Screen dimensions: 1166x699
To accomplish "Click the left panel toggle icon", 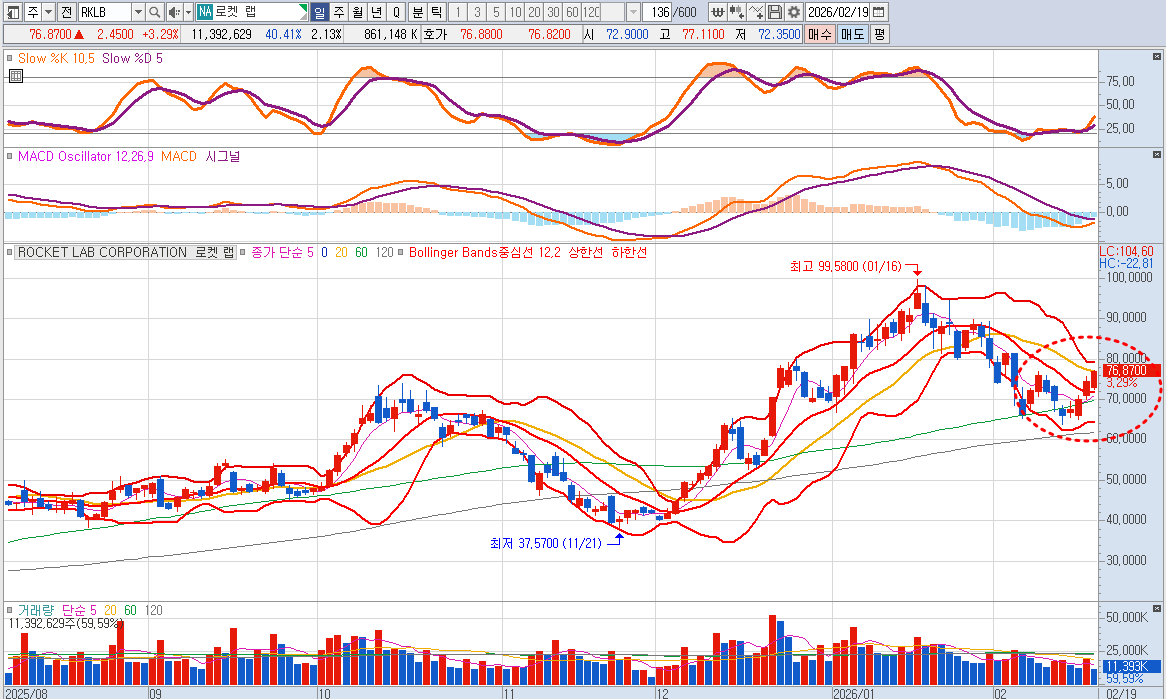I will [x=10, y=12].
